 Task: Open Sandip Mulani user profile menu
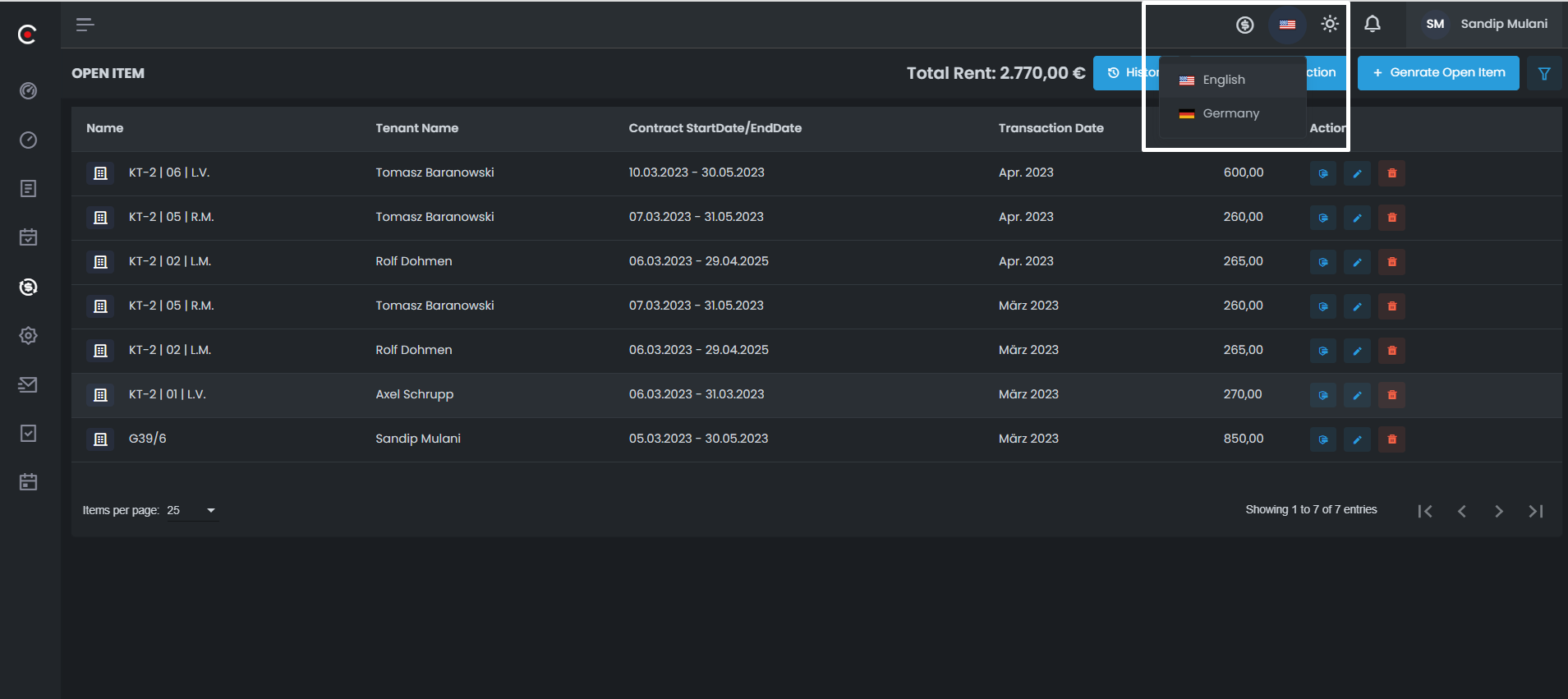click(1487, 25)
